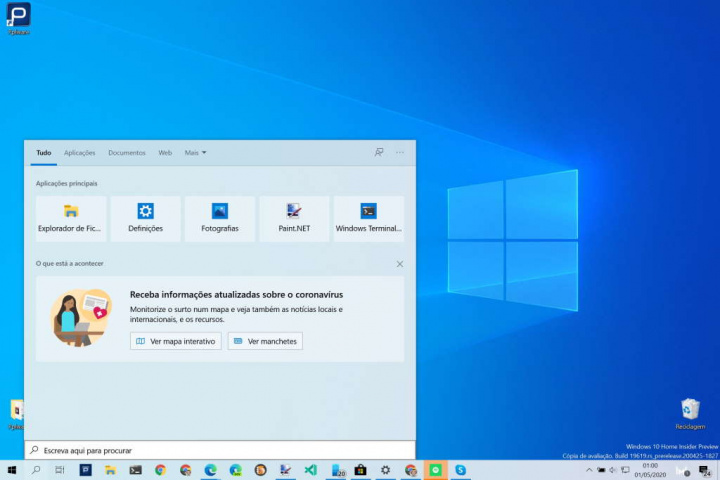
Task: Click the Ver mapa interativo button
Action: [176, 341]
